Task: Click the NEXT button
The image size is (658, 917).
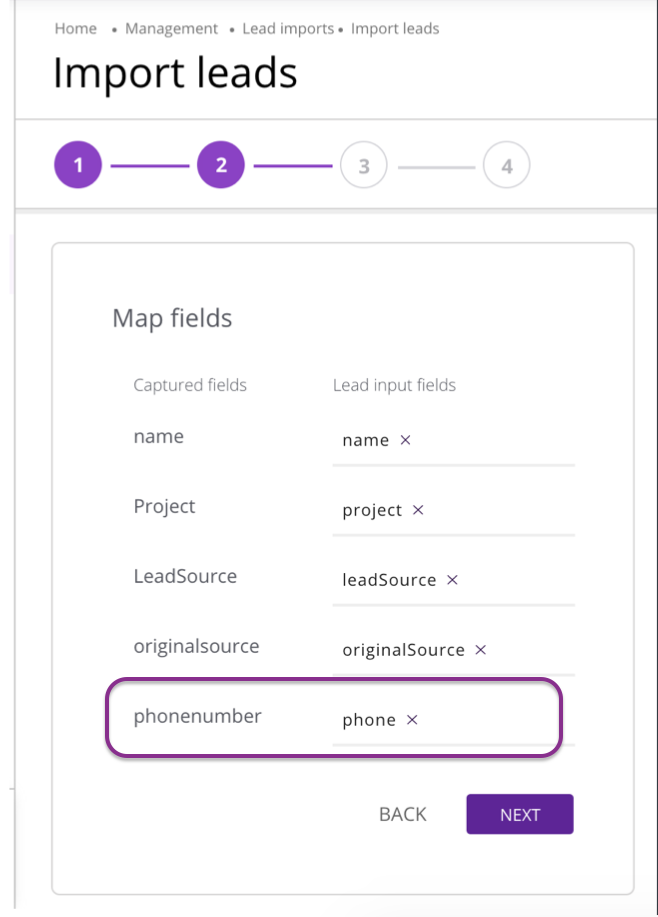Action: 520,814
